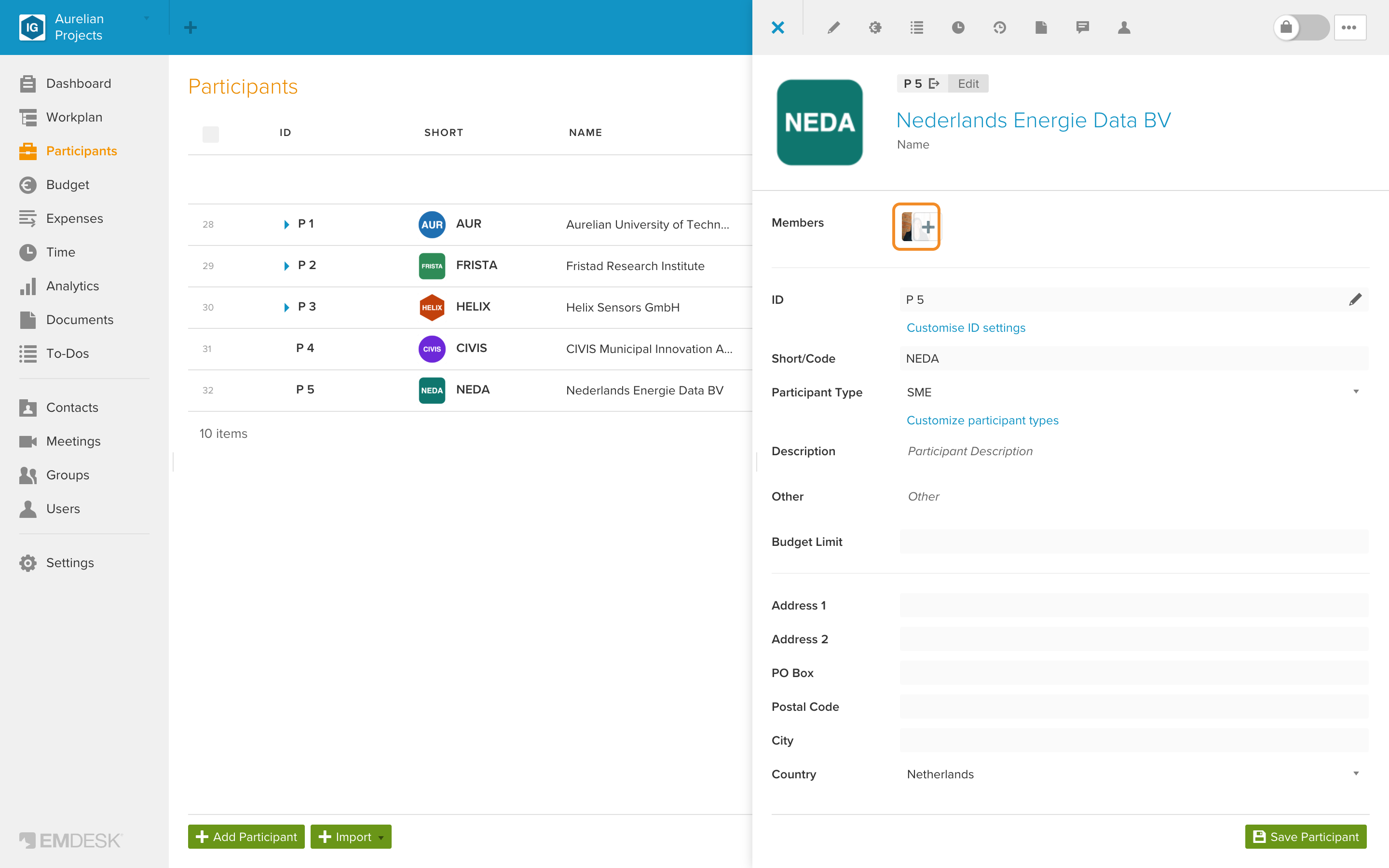
Task: Open the Import dropdown button
Action: pos(351,837)
